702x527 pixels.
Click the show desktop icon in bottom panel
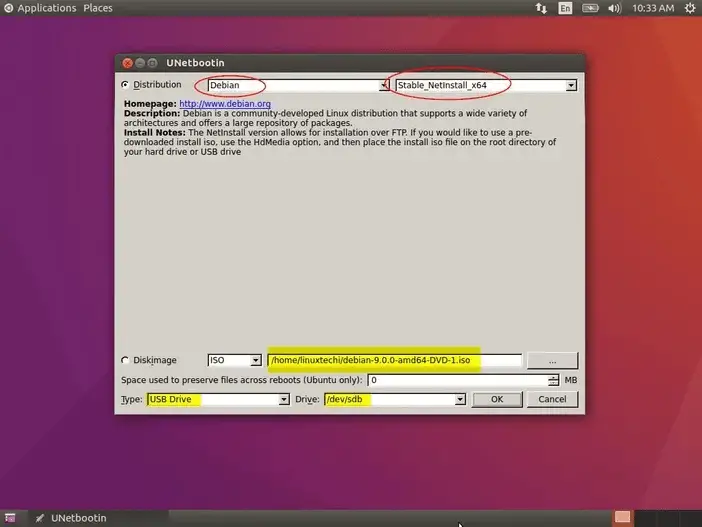pos(10,518)
